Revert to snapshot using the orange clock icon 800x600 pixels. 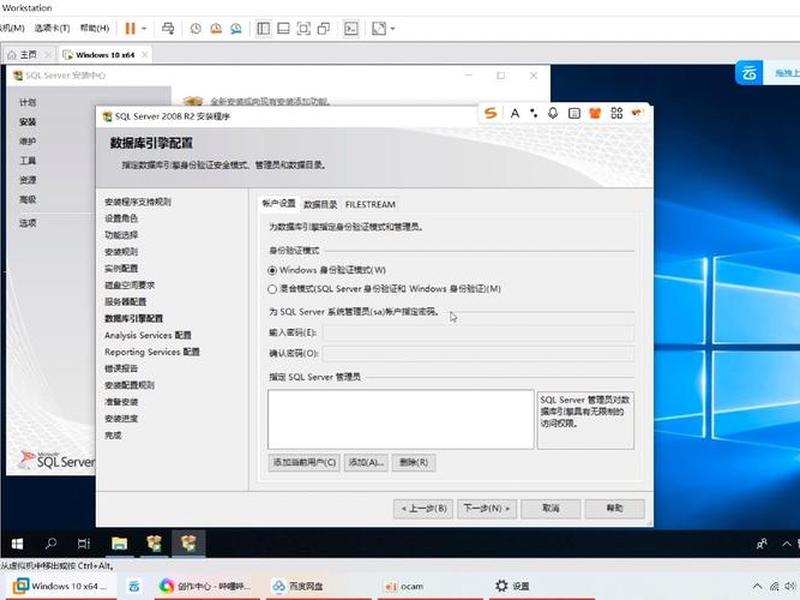216,29
